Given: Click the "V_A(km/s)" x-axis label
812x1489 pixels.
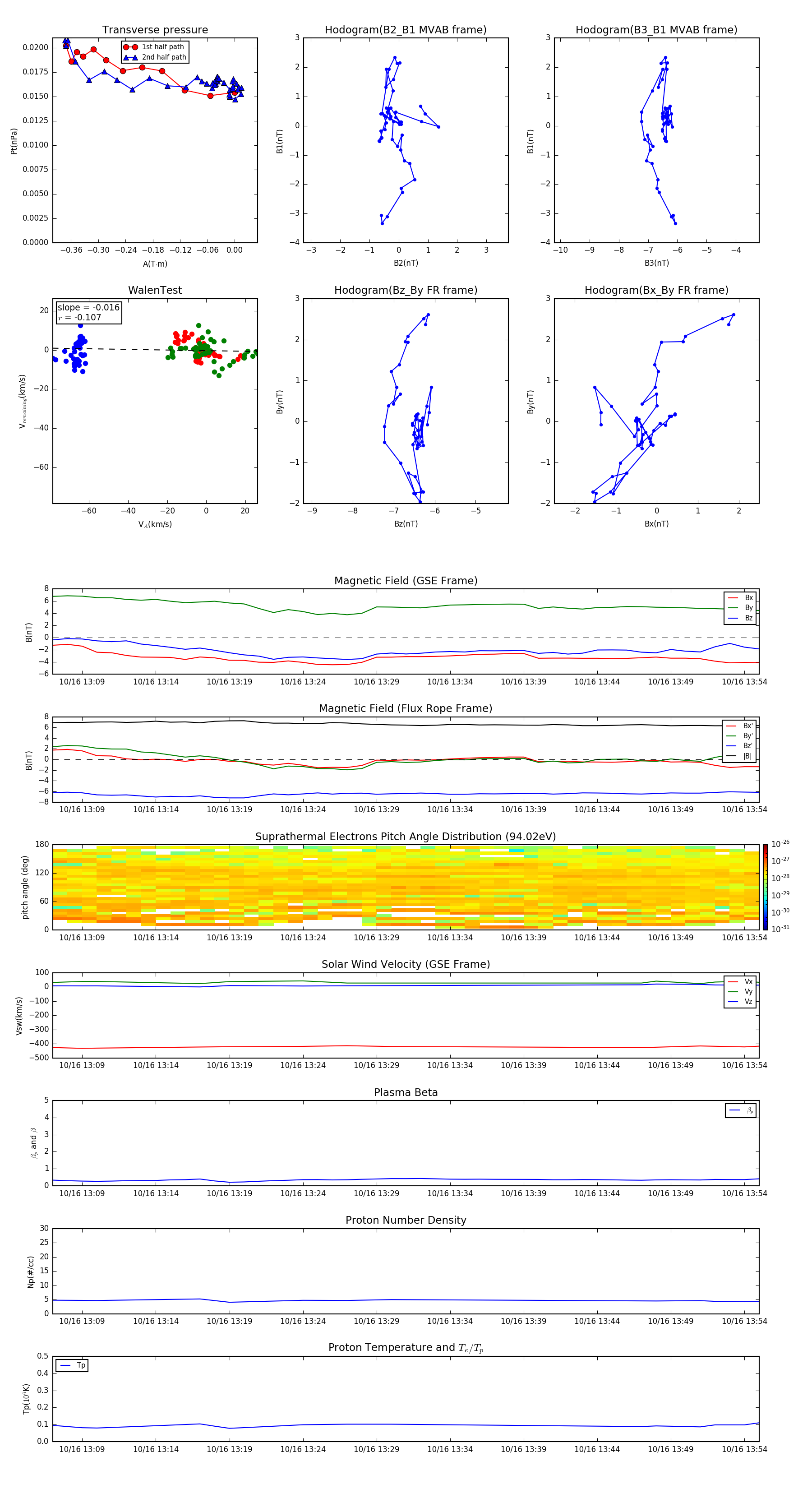Looking at the screenshot, I should coord(155,524).
